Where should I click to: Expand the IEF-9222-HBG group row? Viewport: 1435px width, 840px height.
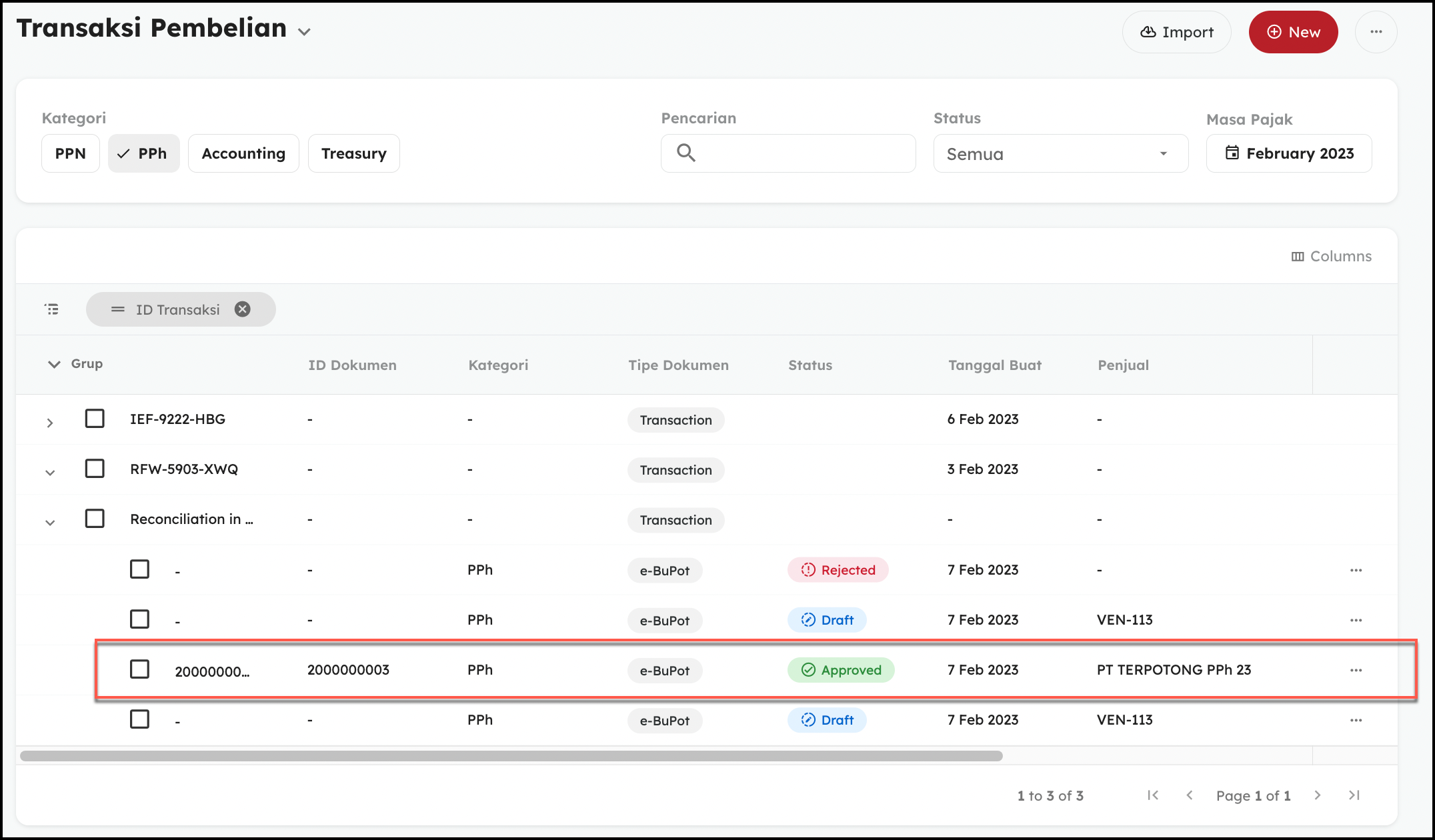coord(50,423)
